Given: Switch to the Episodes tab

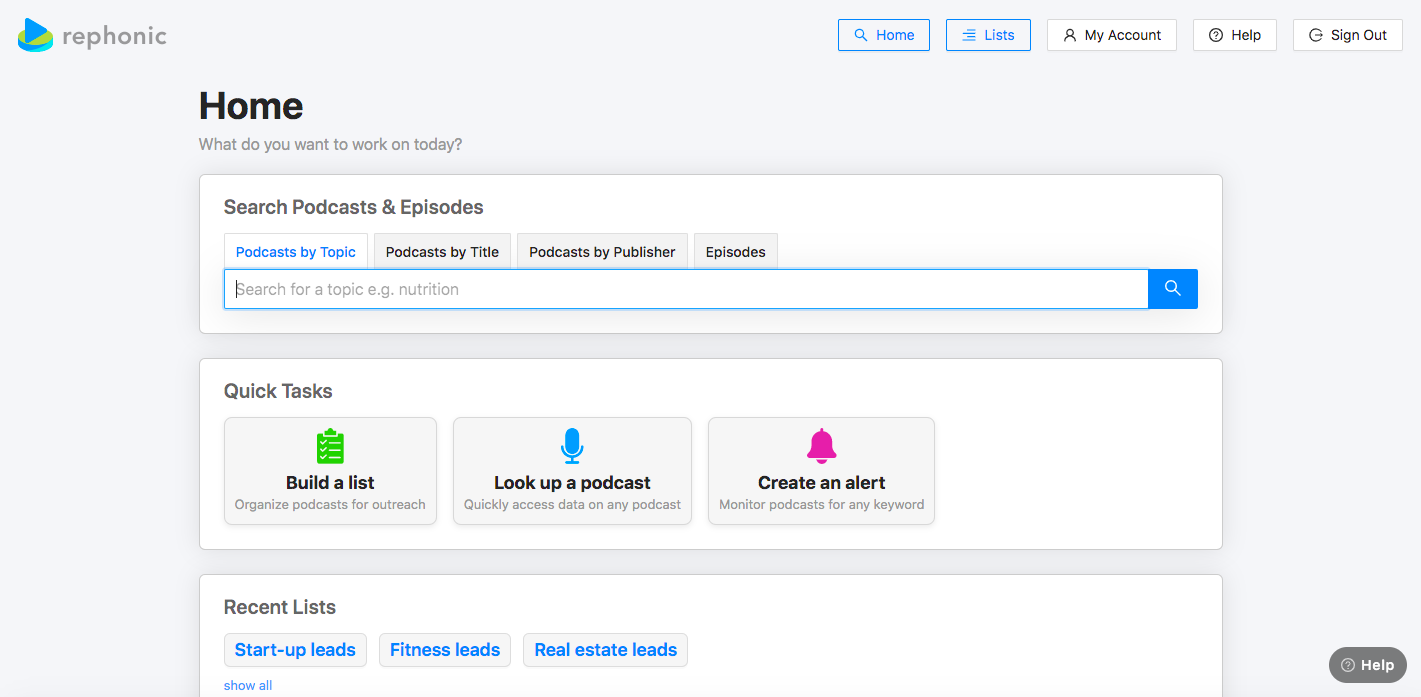Looking at the screenshot, I should tap(735, 252).
